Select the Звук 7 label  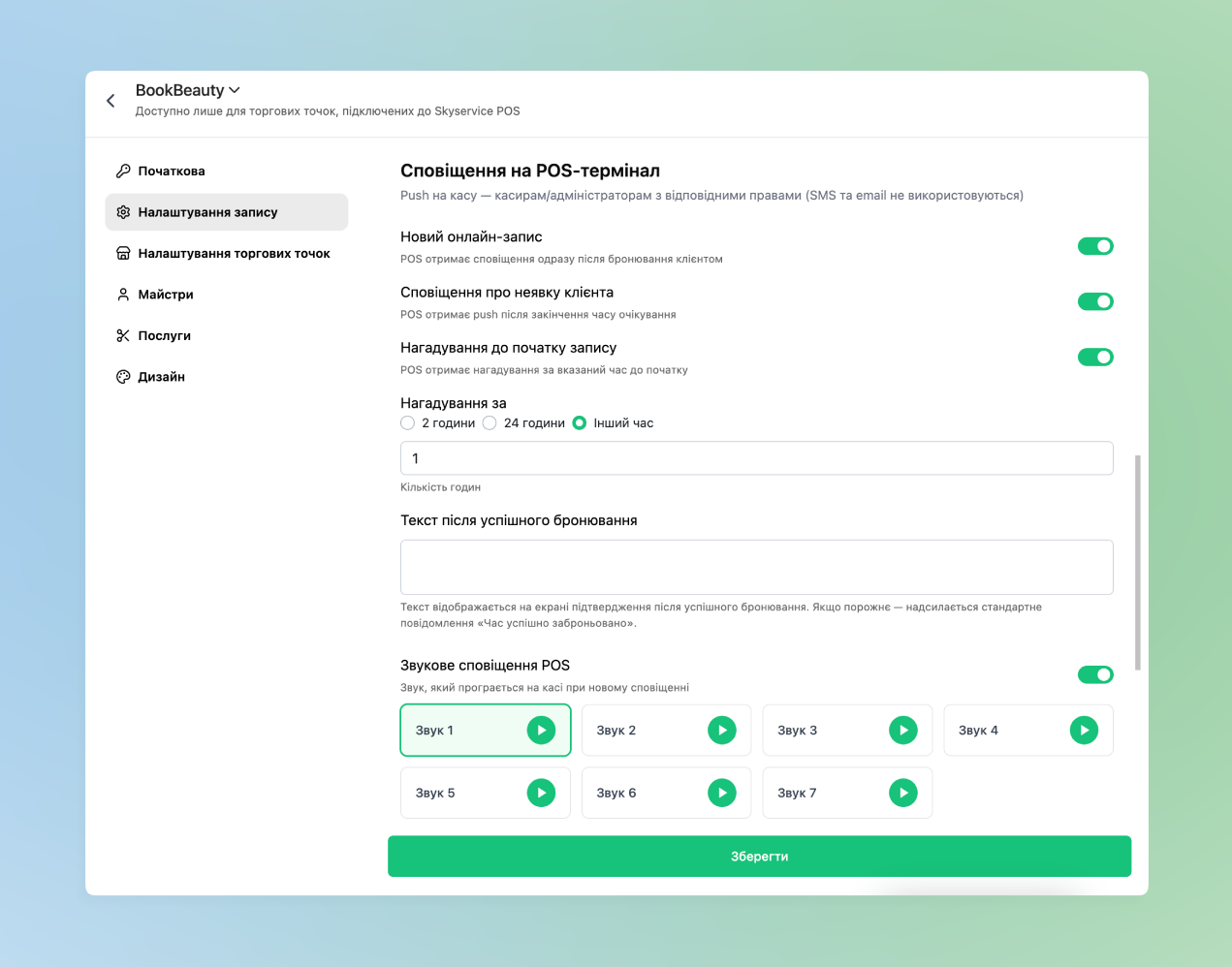[797, 793]
